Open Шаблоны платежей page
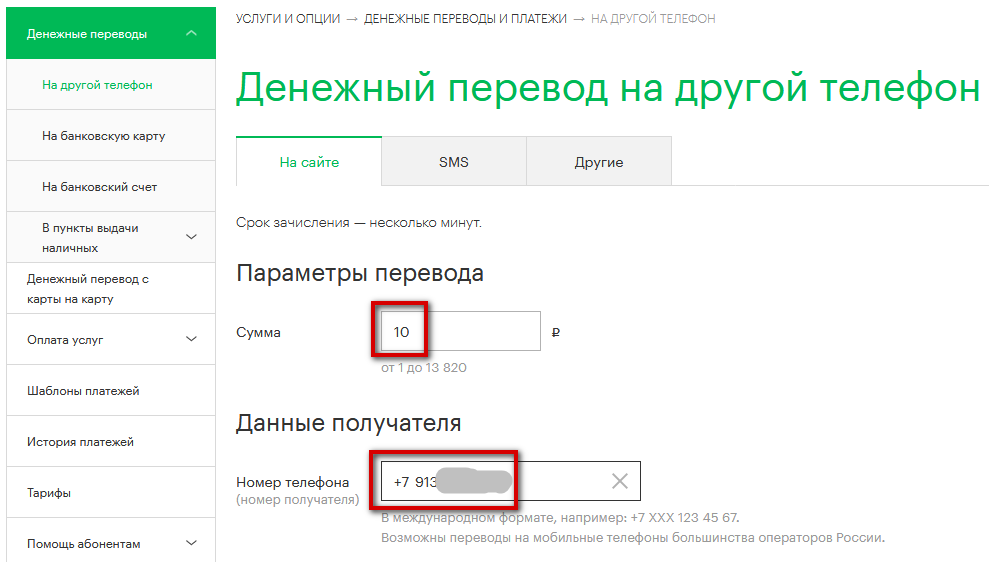 (x=83, y=391)
